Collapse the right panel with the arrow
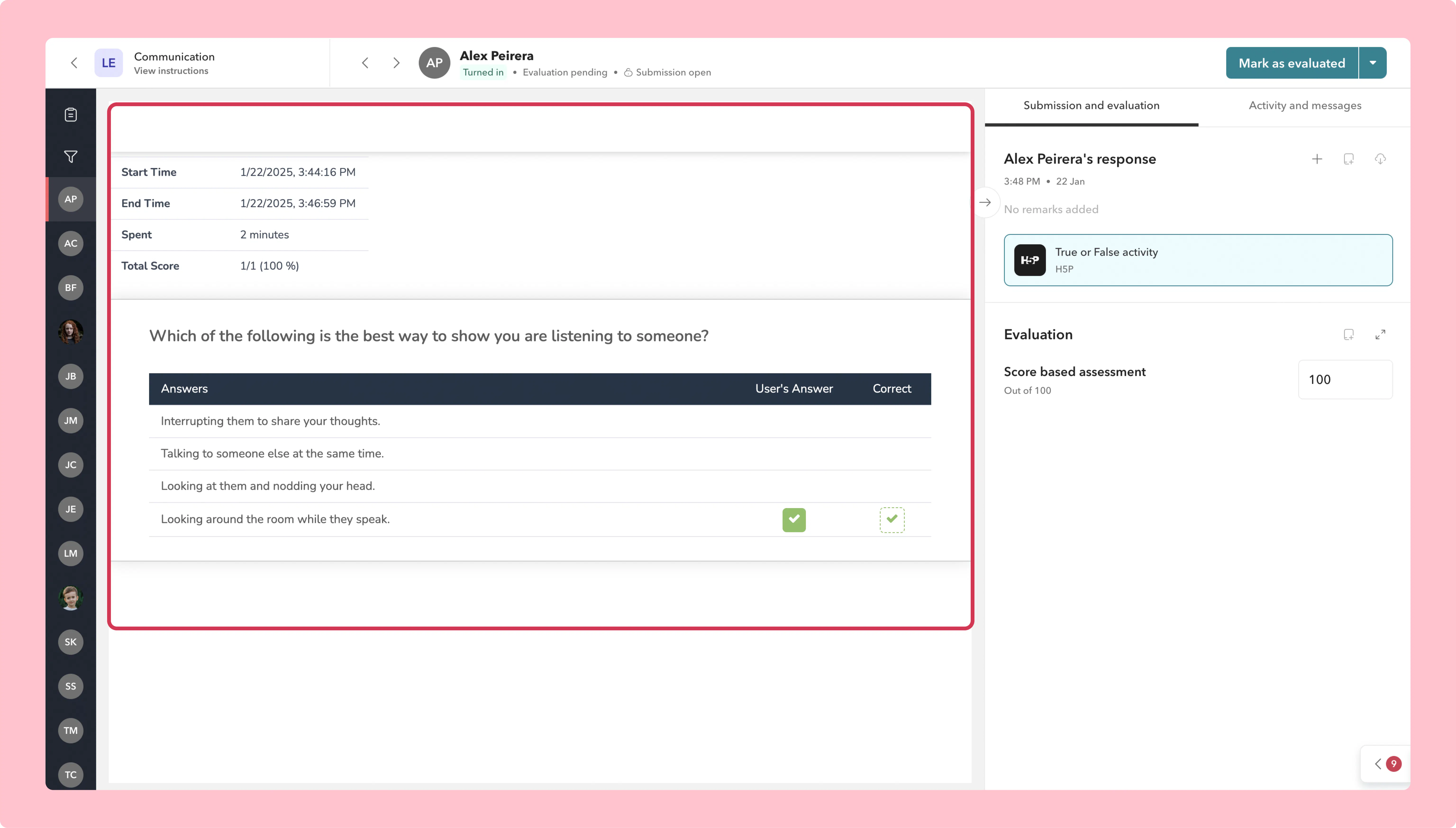The image size is (1456, 828). pos(985,202)
